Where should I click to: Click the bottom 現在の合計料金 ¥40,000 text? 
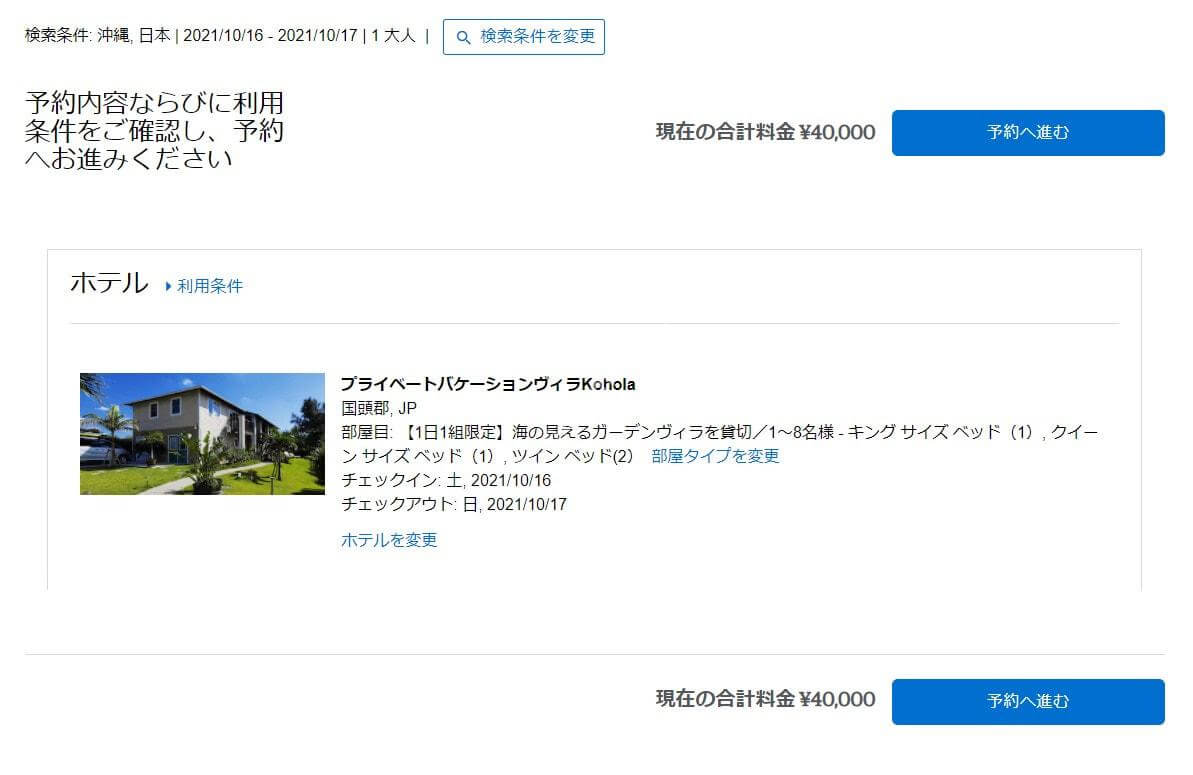point(765,700)
